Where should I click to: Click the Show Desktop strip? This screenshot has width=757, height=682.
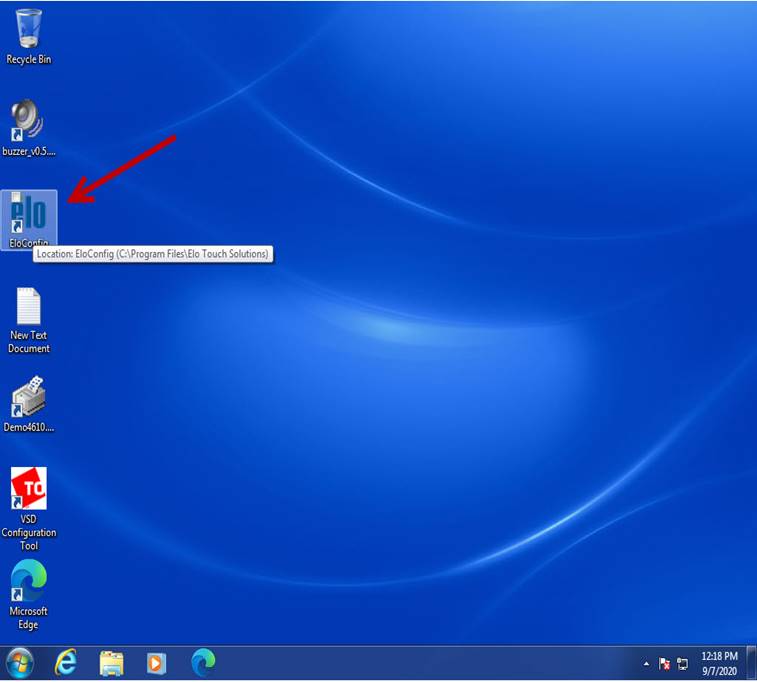[x=753, y=662]
